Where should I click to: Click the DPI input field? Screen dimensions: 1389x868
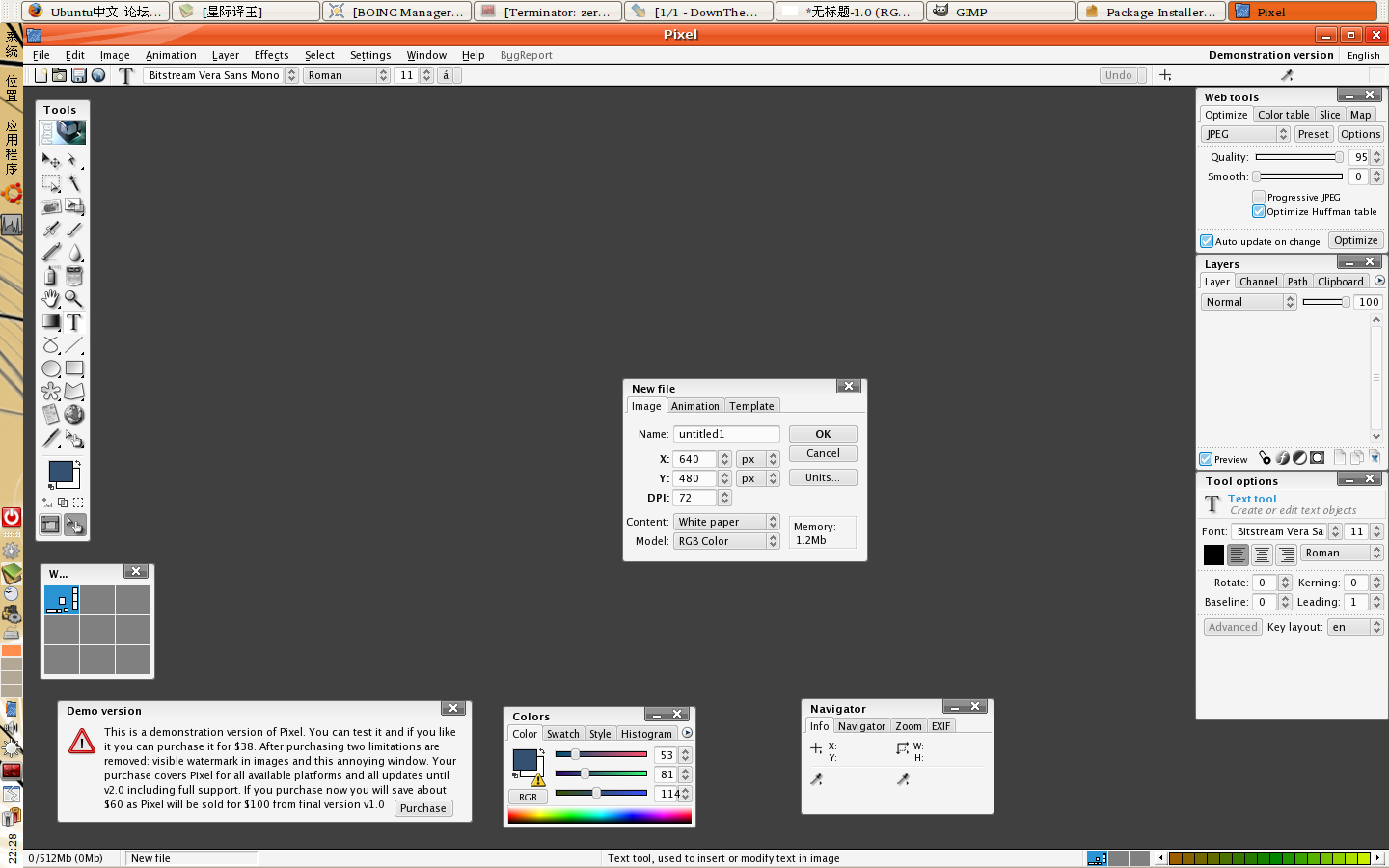click(694, 498)
